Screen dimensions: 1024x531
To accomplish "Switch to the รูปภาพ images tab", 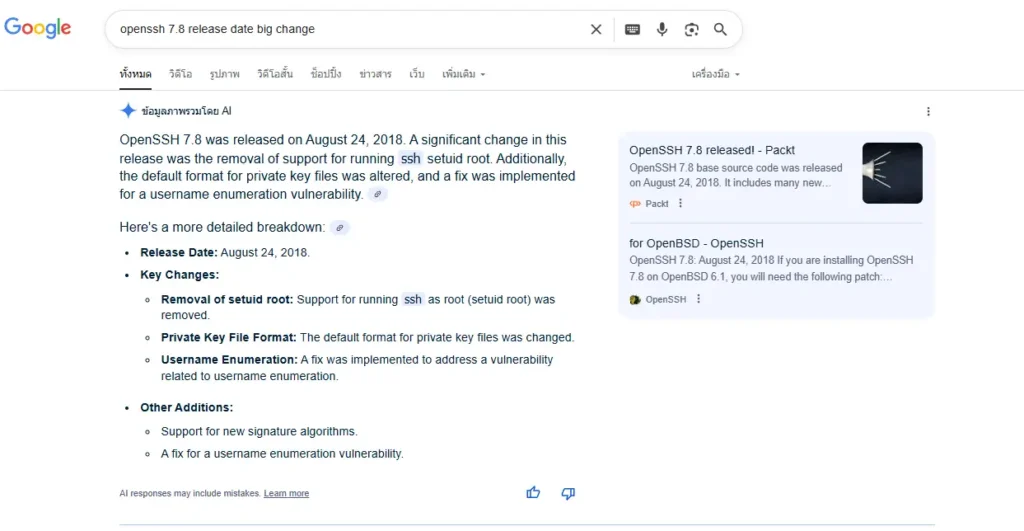I will click(224, 74).
